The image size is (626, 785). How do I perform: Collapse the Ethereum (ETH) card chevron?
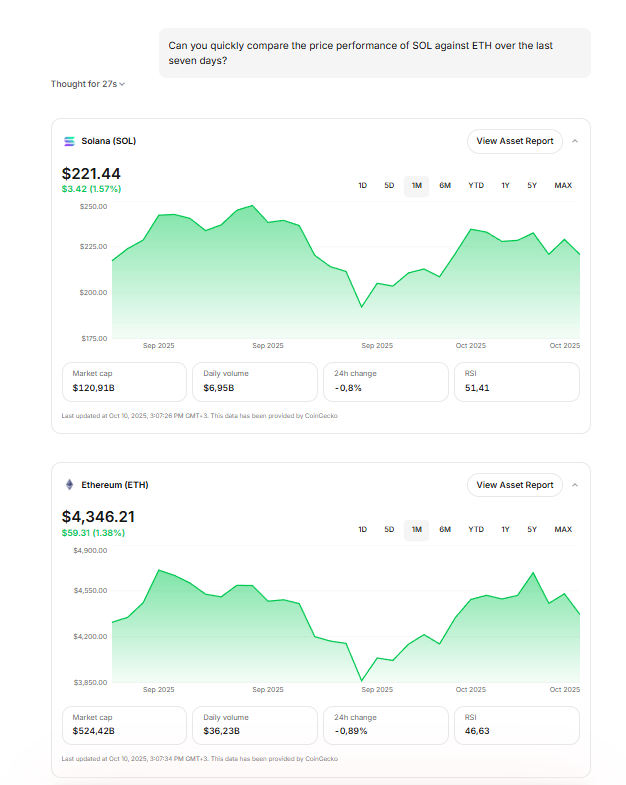[x=575, y=485]
